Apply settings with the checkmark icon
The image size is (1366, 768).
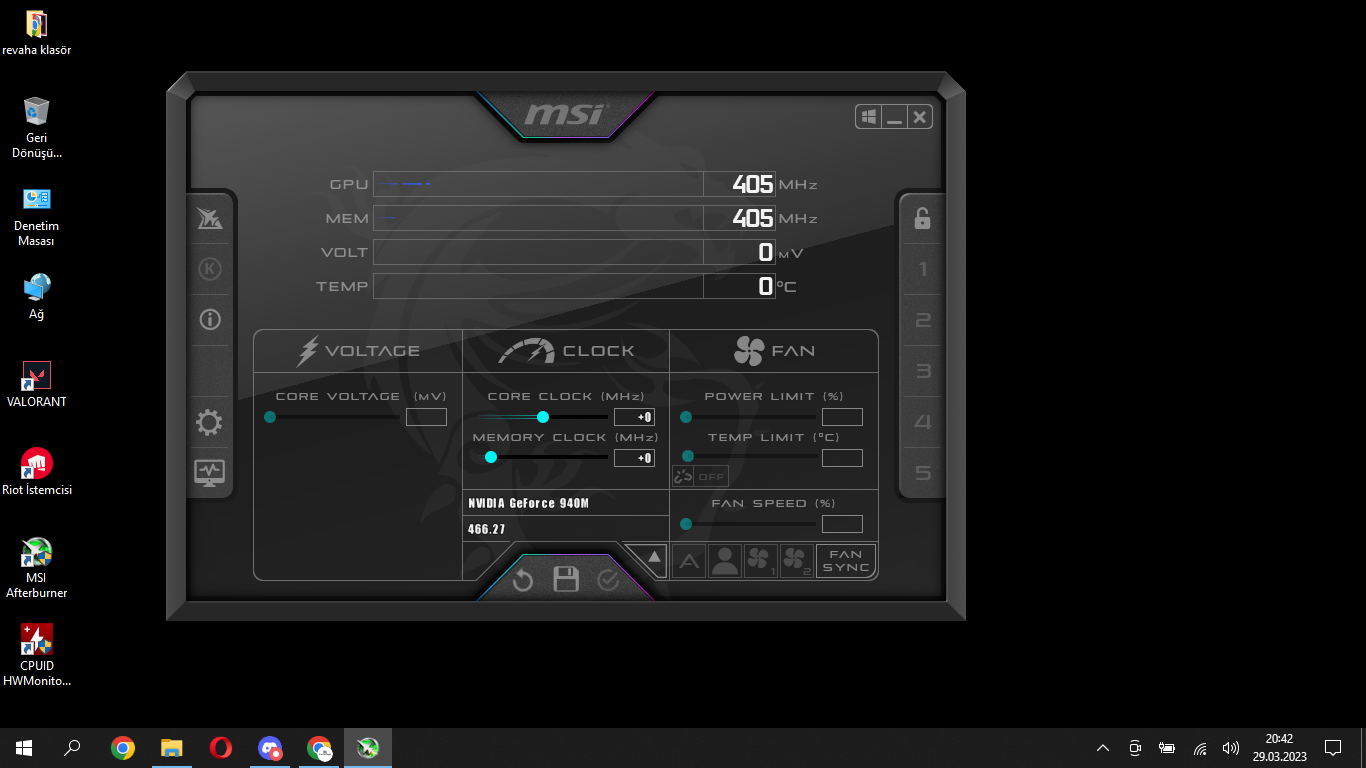608,580
